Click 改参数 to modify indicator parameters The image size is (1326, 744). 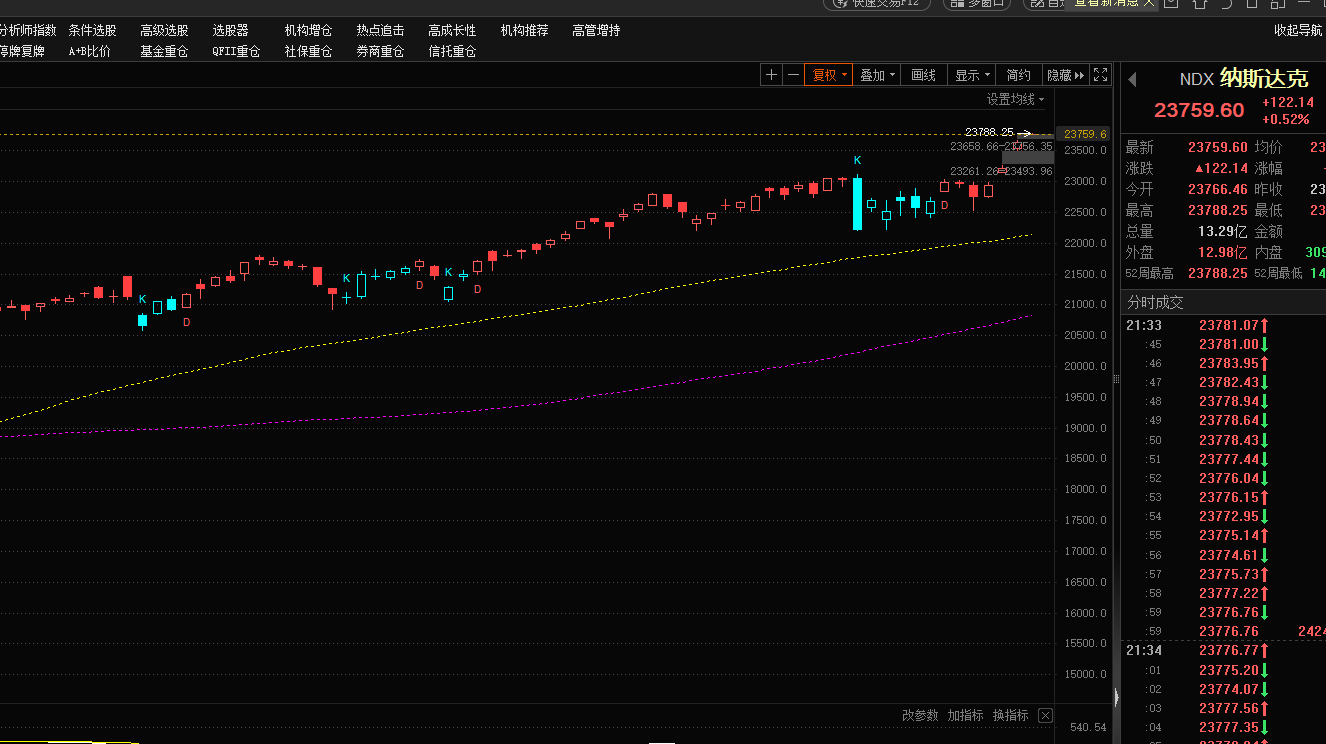pyautogui.click(x=920, y=715)
